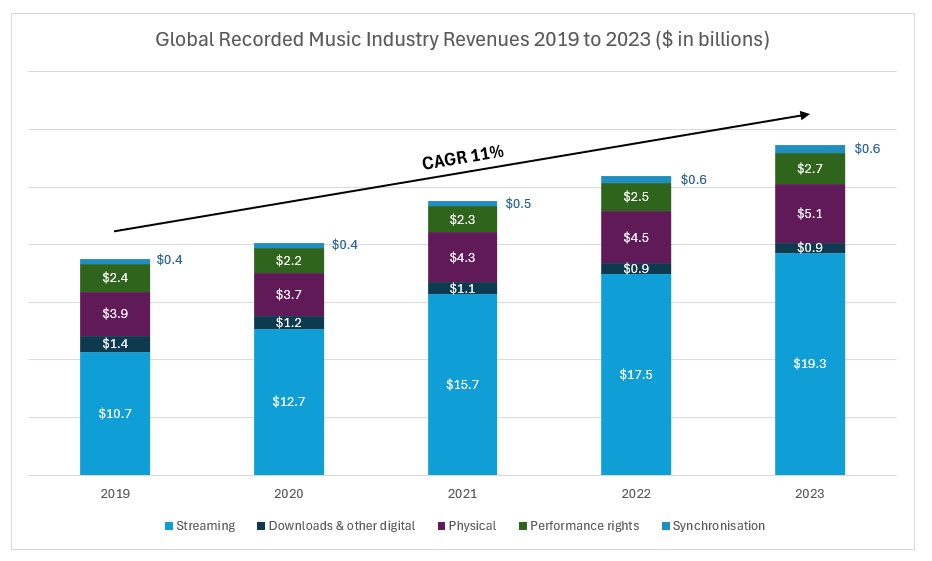The image size is (932, 561).
Task: Click the 2020 downloads segment labeled $1.2
Action: (289, 323)
